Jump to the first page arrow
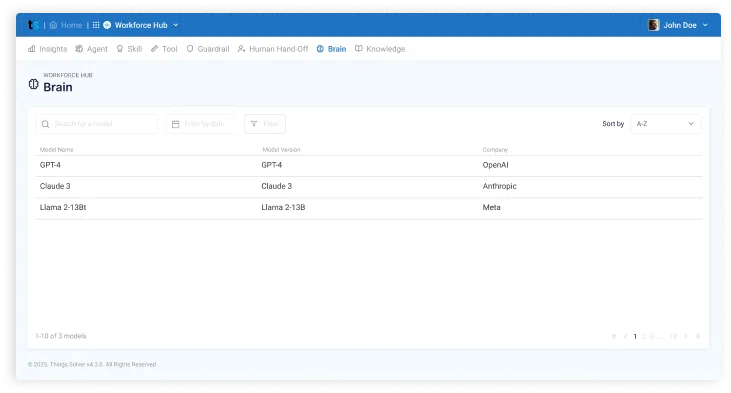The height and width of the screenshot is (393, 731). click(x=614, y=336)
